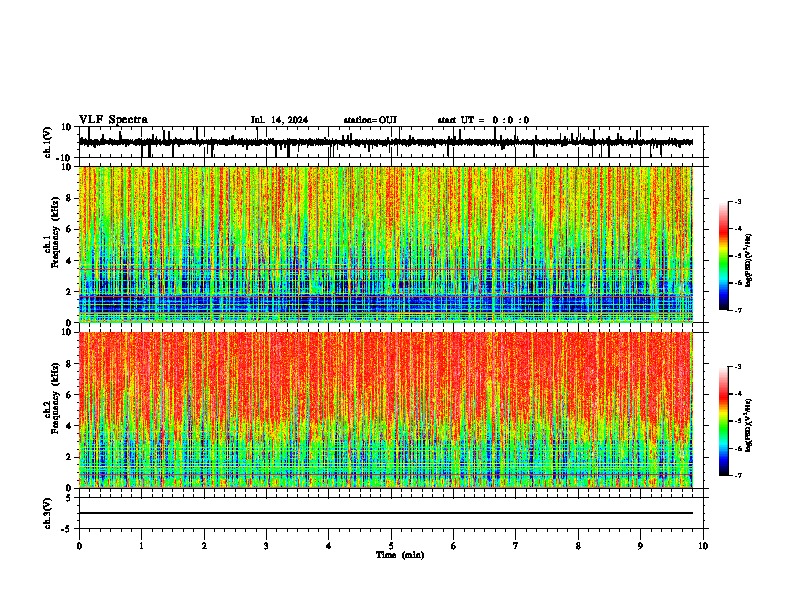Click the ch.1 color bar label '-3'

[x=737, y=202]
